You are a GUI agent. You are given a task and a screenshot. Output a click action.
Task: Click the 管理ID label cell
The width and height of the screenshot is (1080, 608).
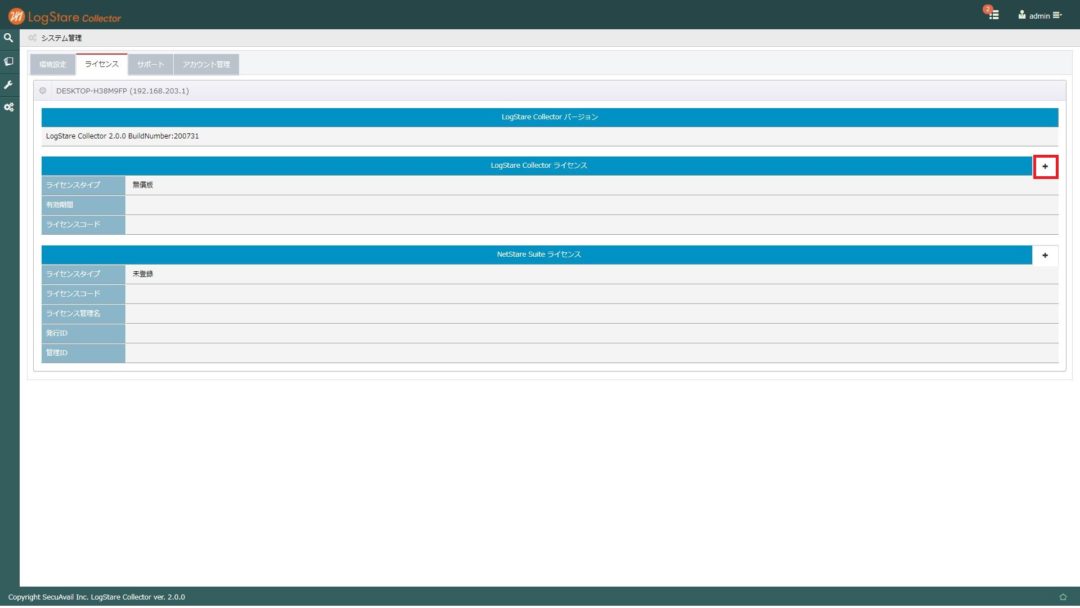[83, 353]
